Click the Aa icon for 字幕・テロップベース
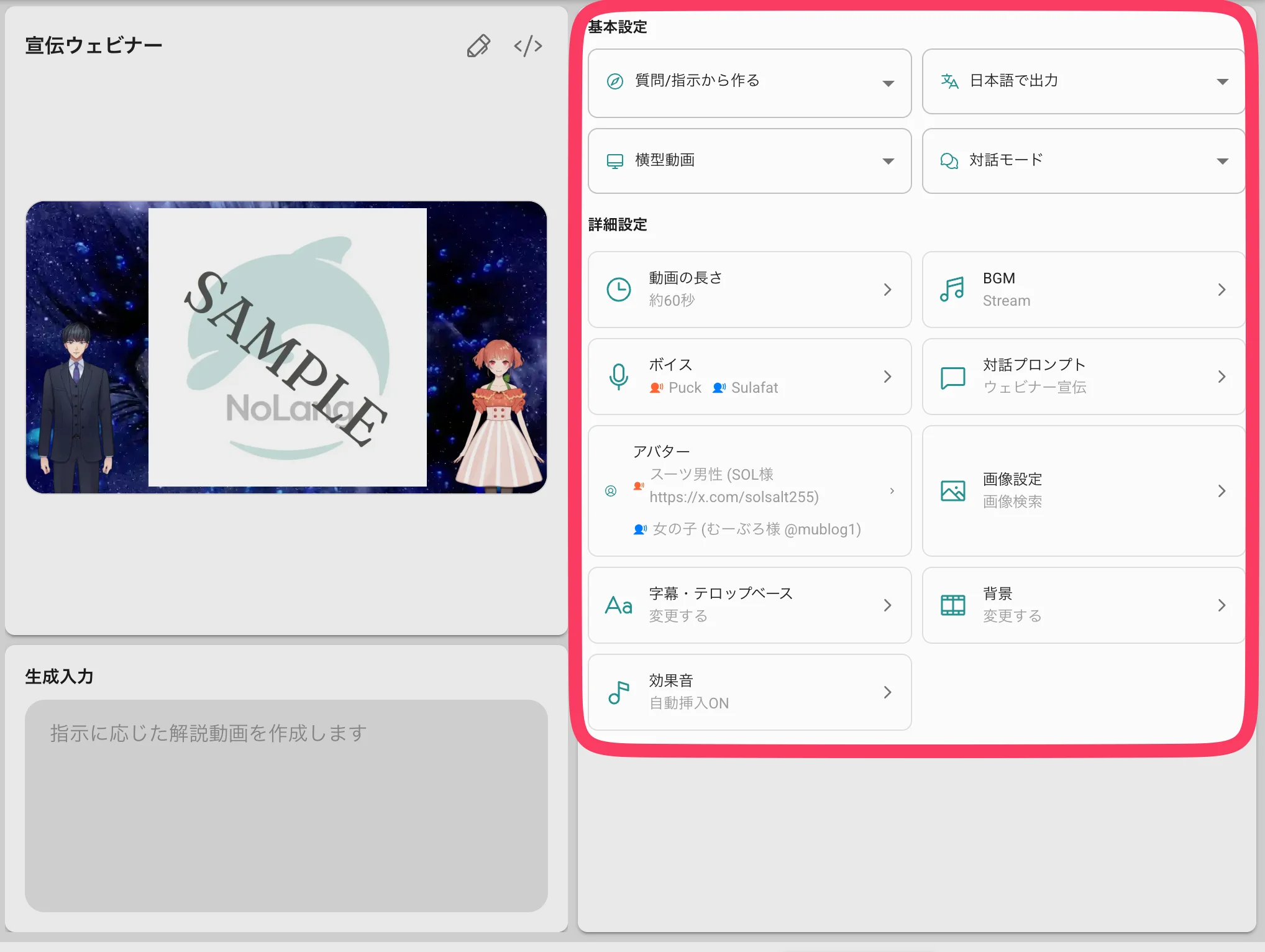Screen dimensions: 1265x952 pyautogui.click(x=619, y=605)
